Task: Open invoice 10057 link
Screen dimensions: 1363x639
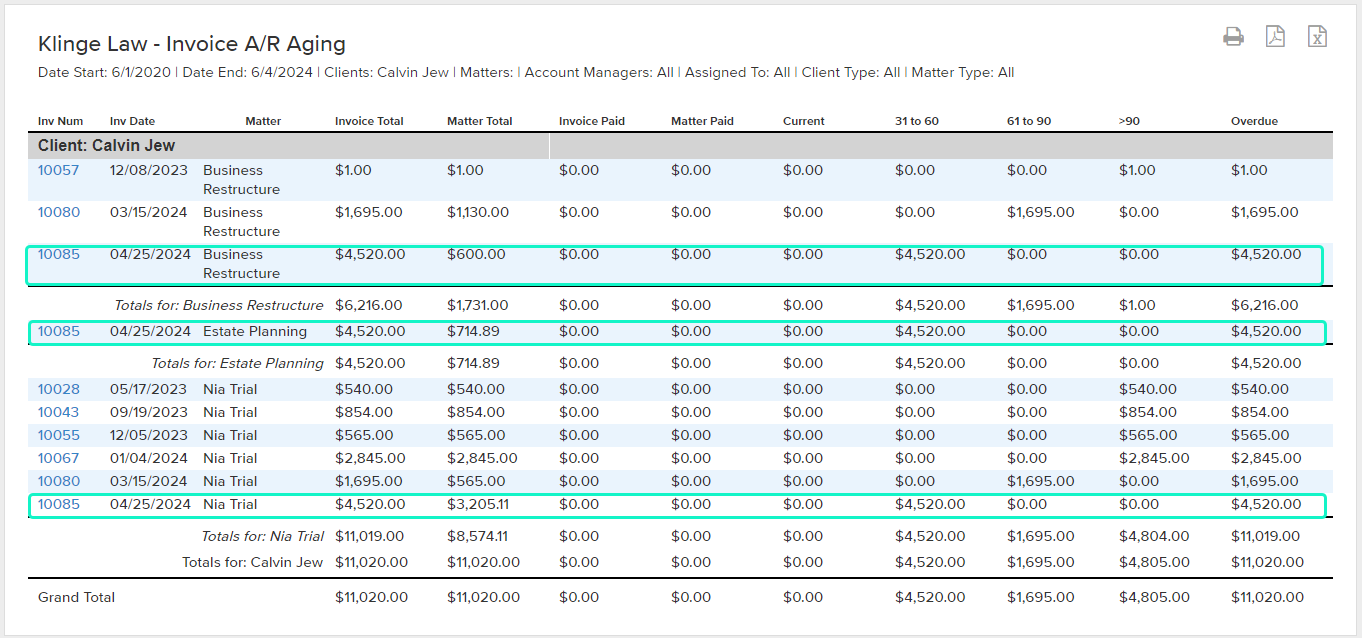Action: [x=58, y=170]
